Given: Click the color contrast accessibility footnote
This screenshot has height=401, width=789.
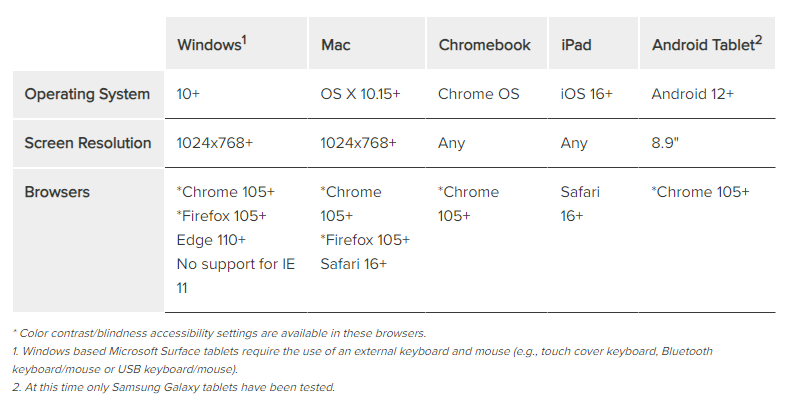Looking at the screenshot, I should click(219, 333).
